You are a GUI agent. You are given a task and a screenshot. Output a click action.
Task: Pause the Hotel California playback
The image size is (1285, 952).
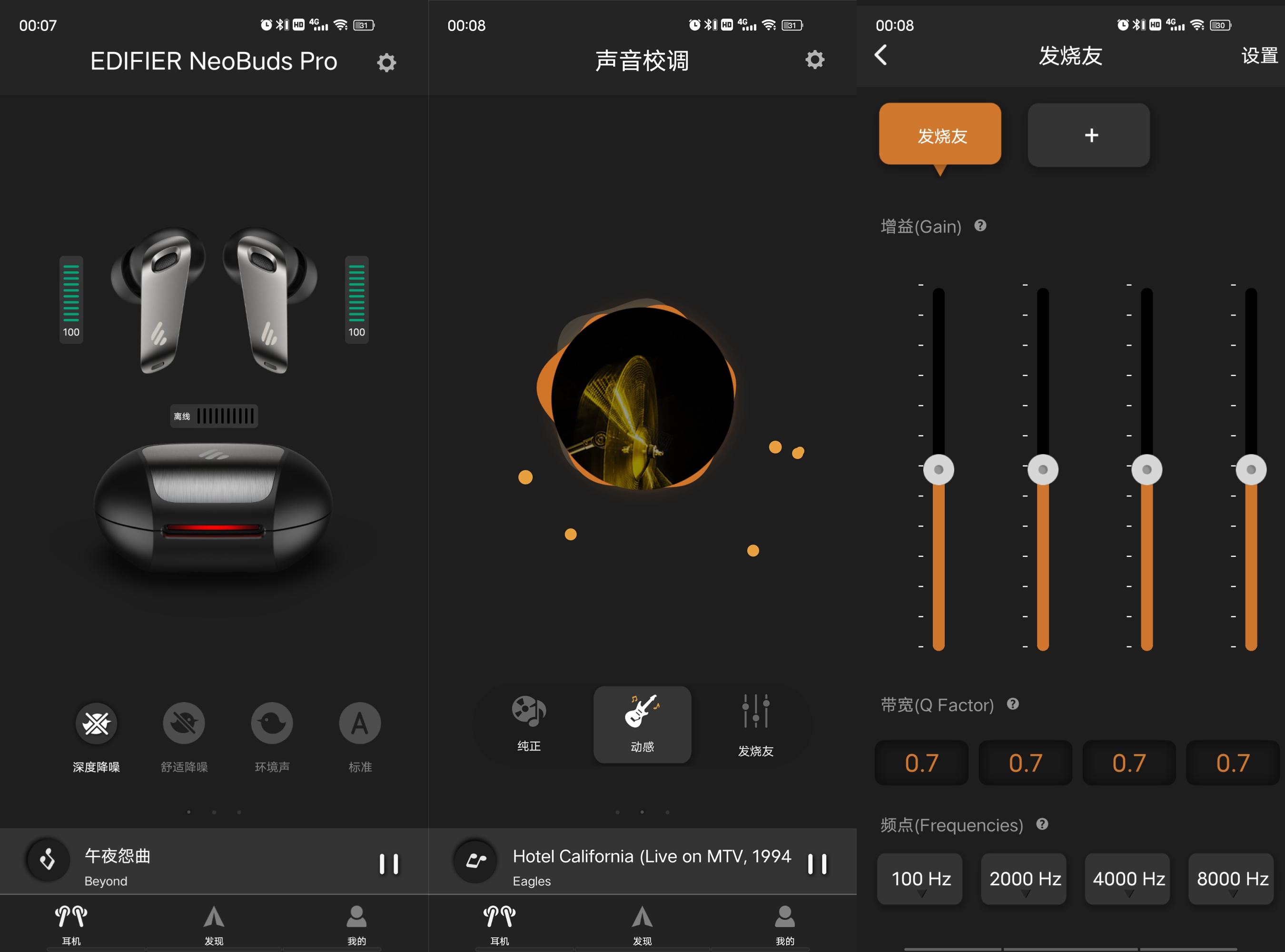pyautogui.click(x=818, y=864)
